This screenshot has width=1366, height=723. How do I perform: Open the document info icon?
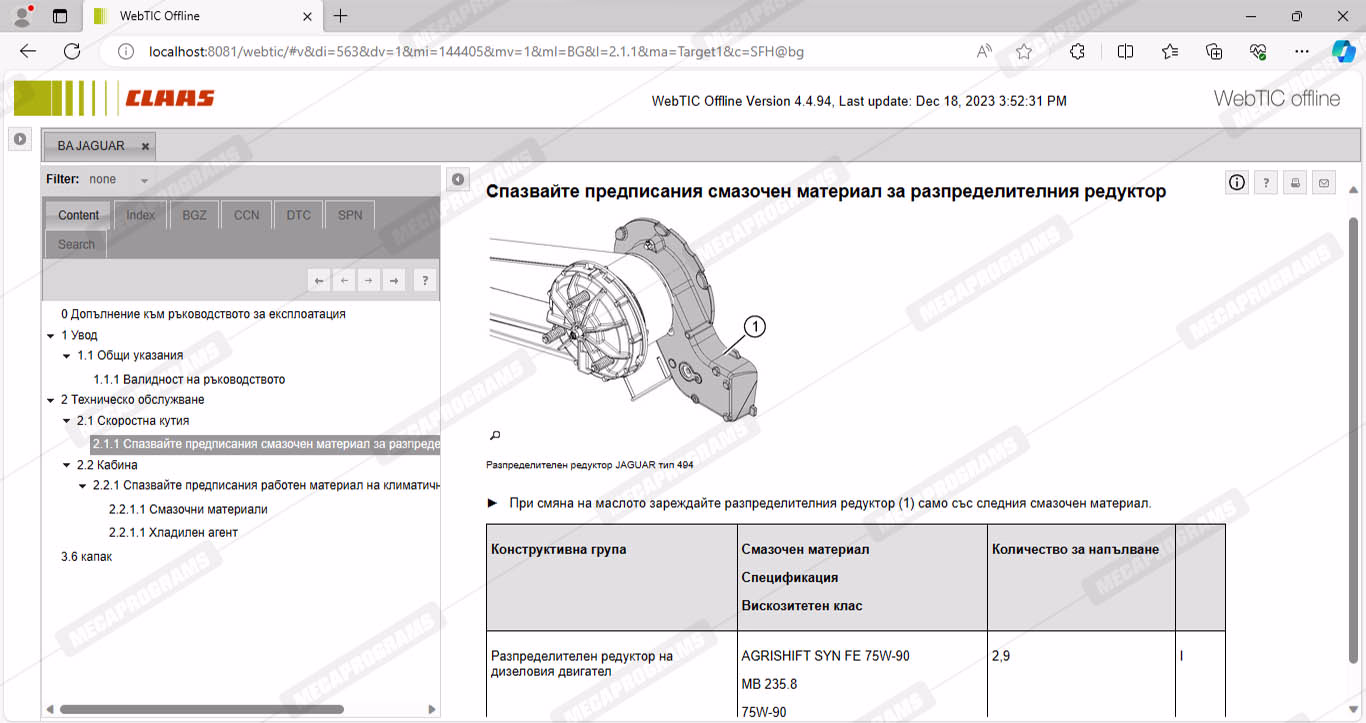(x=1237, y=182)
